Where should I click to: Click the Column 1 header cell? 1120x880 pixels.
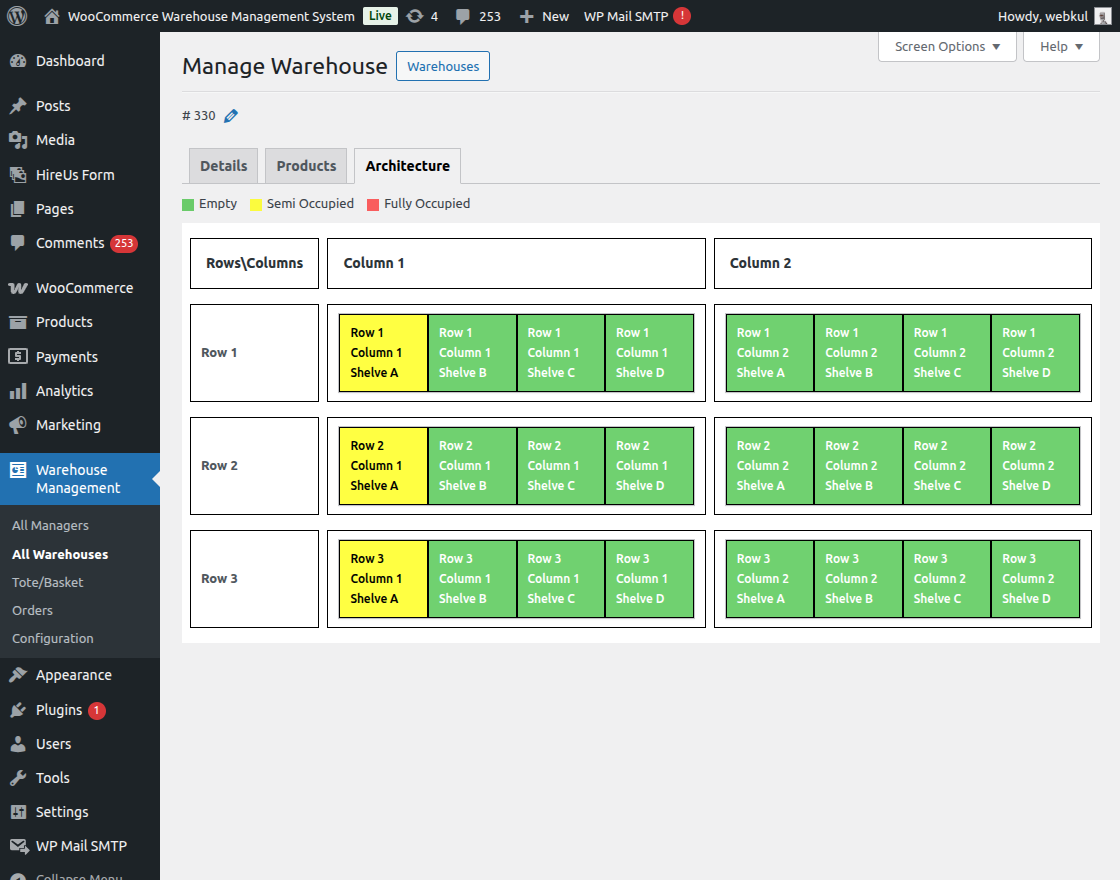click(x=516, y=264)
